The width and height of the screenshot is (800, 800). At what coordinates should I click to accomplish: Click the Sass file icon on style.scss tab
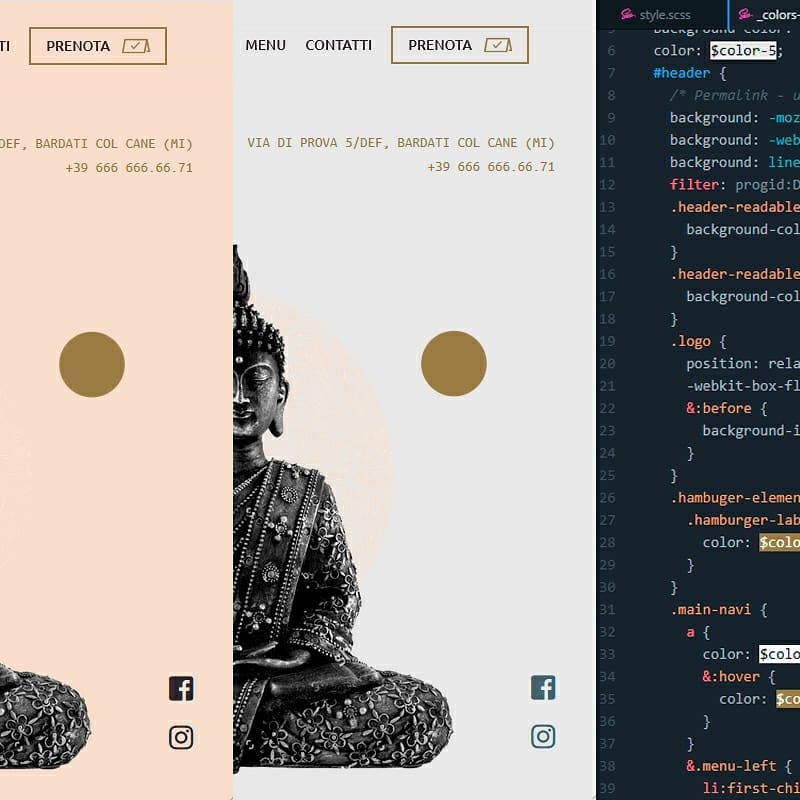point(628,14)
